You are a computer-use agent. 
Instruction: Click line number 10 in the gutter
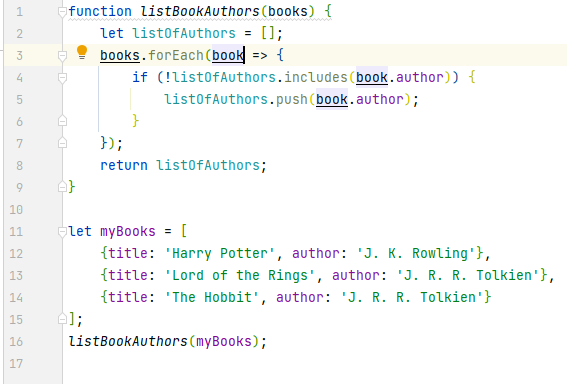[16, 210]
